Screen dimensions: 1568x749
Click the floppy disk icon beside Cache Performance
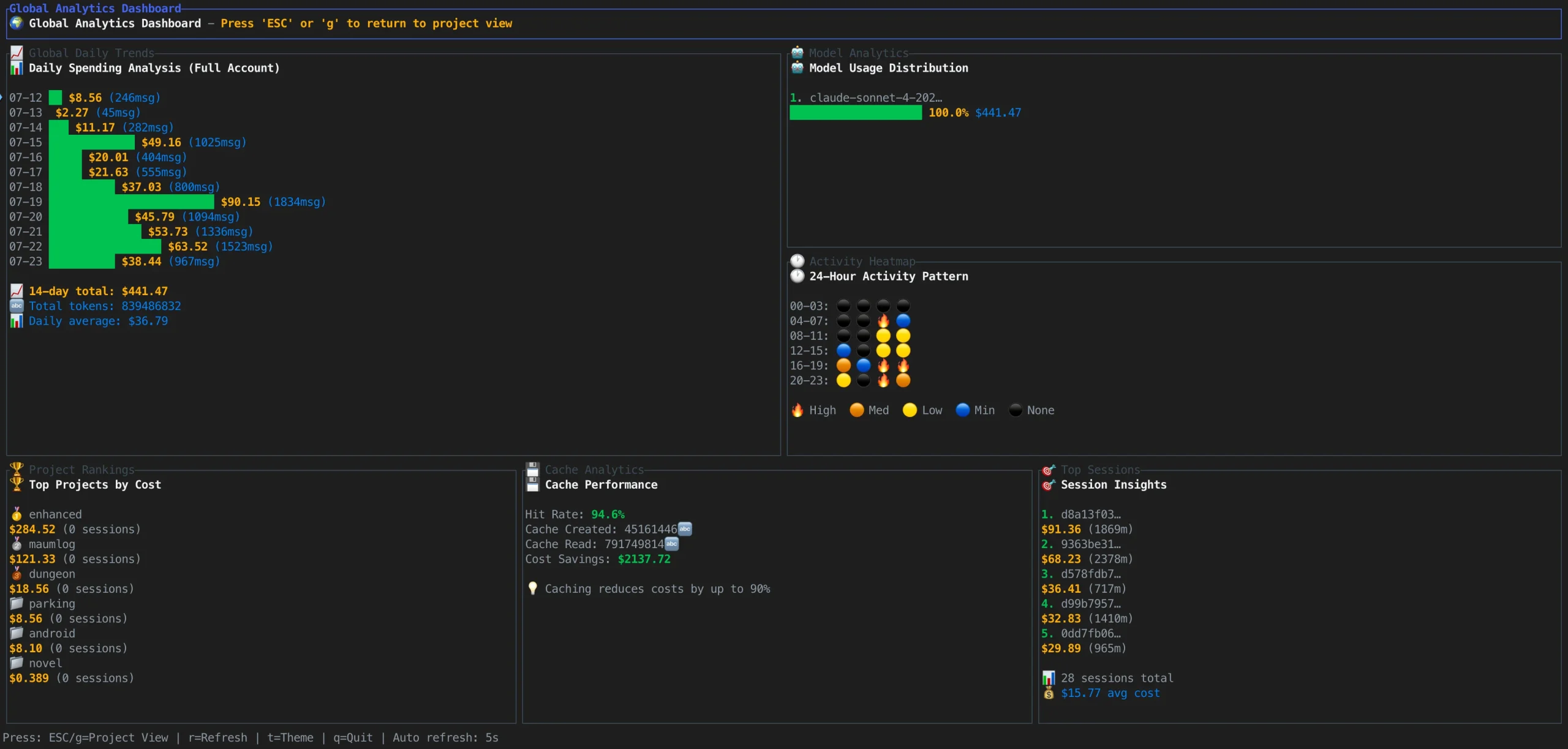[532, 484]
